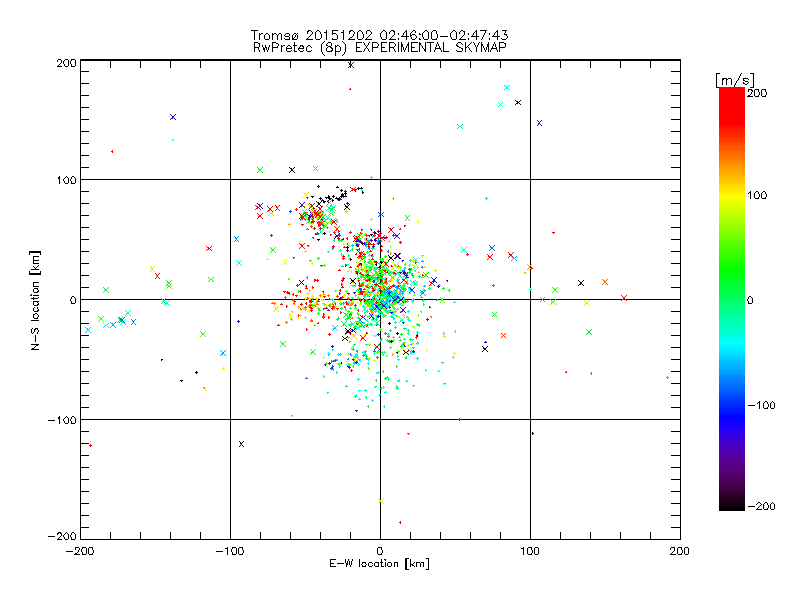The height and width of the screenshot is (600, 800).
Task: Click the subtitle 'RwPretec (8p) EXPERIMENTAL SKYMAP'
Action: coord(380,47)
